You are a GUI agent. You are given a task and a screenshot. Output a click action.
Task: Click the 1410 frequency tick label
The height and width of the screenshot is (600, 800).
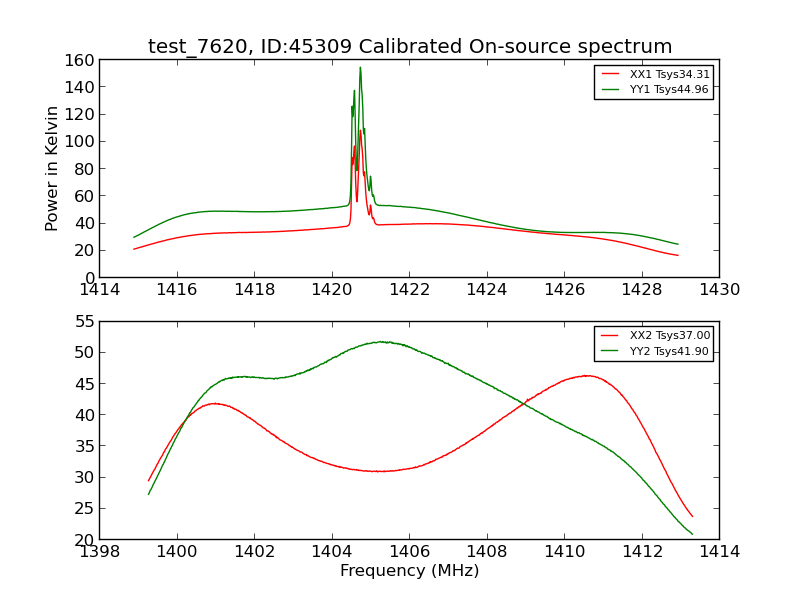(x=565, y=552)
